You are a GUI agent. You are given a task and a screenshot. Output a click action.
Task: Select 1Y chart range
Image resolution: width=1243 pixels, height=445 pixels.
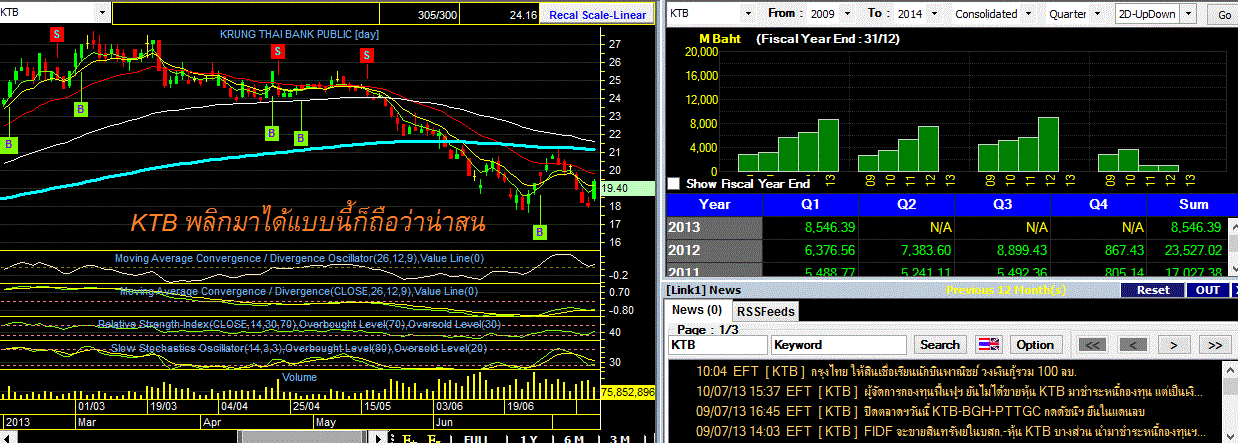531,440
